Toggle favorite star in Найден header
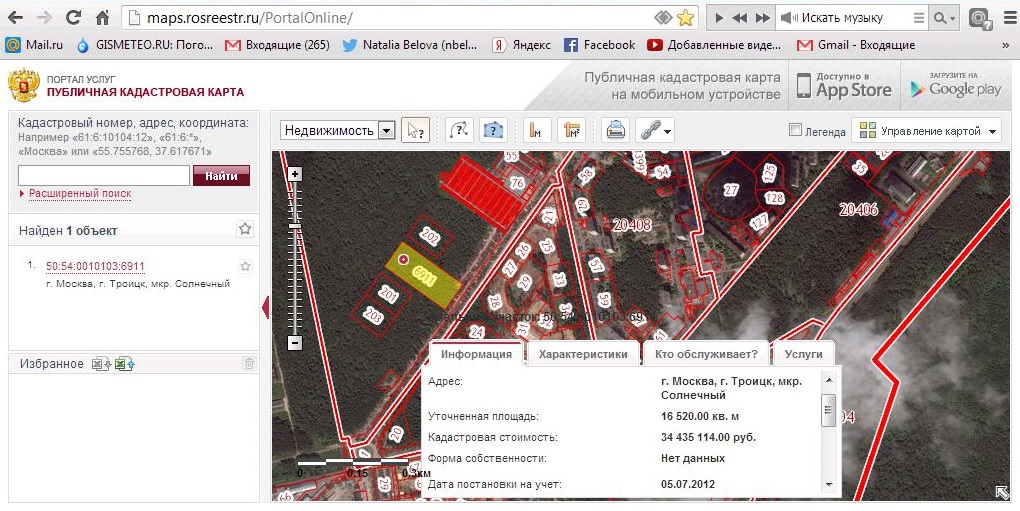The height and width of the screenshot is (511, 1020). tap(245, 229)
